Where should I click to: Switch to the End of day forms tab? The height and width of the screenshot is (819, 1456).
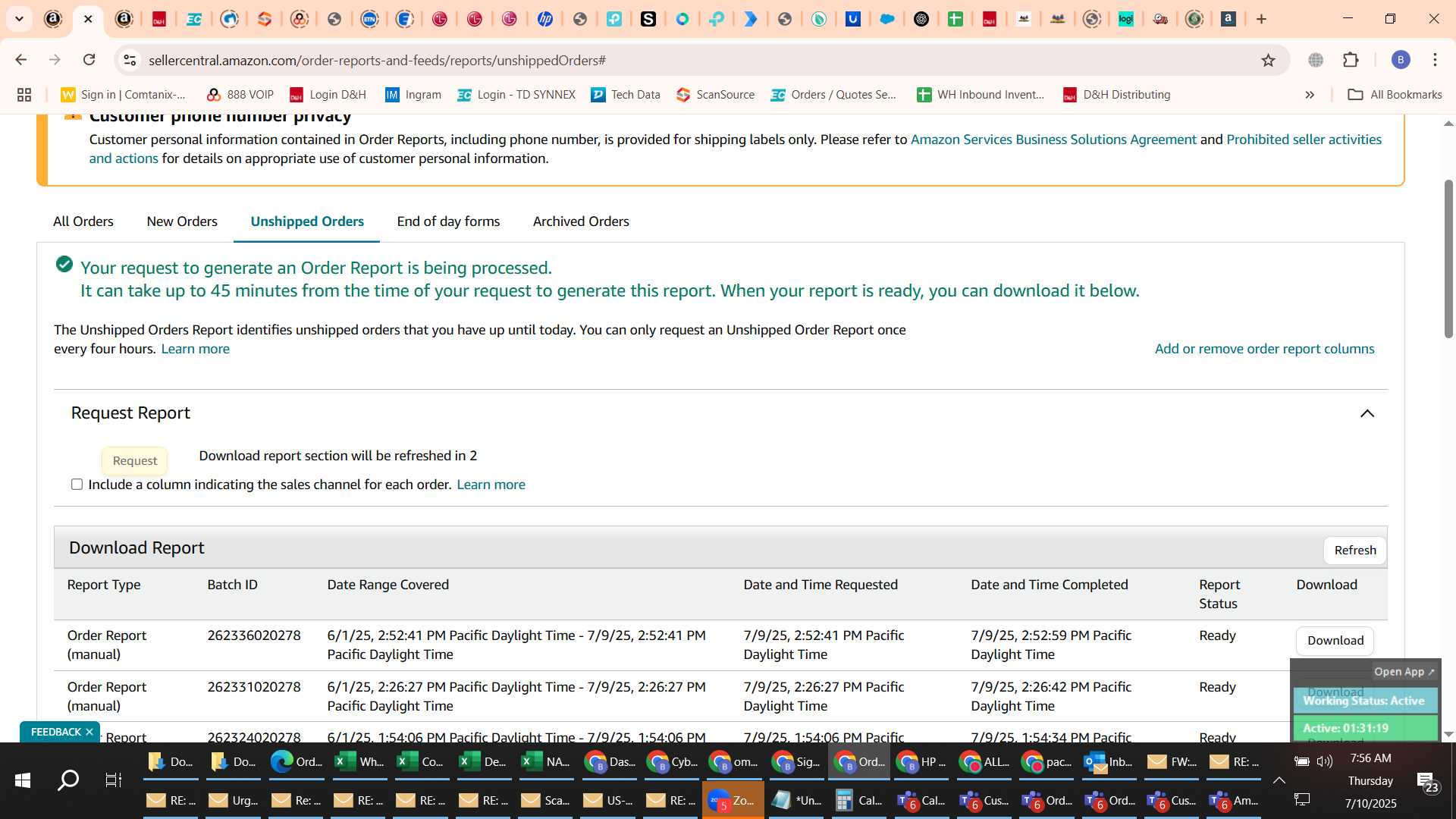coord(448,221)
